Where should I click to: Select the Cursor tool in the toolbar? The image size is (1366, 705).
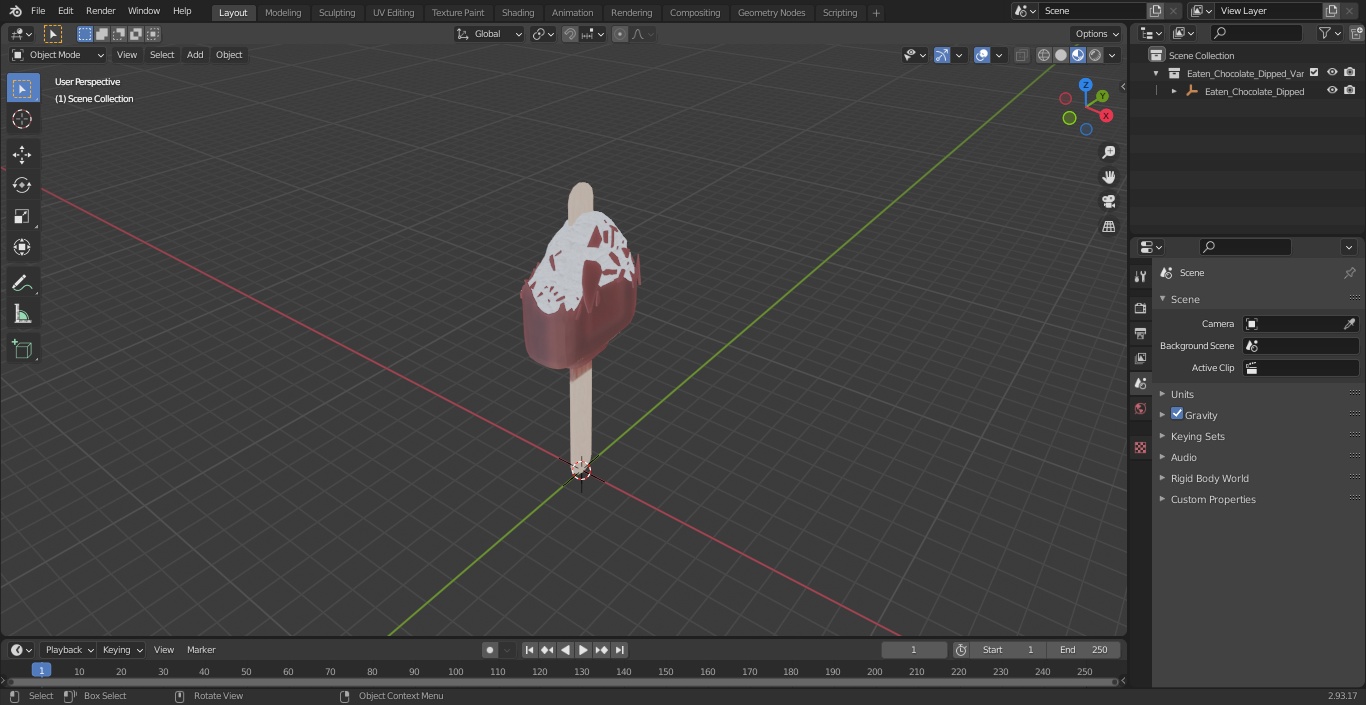(x=22, y=119)
